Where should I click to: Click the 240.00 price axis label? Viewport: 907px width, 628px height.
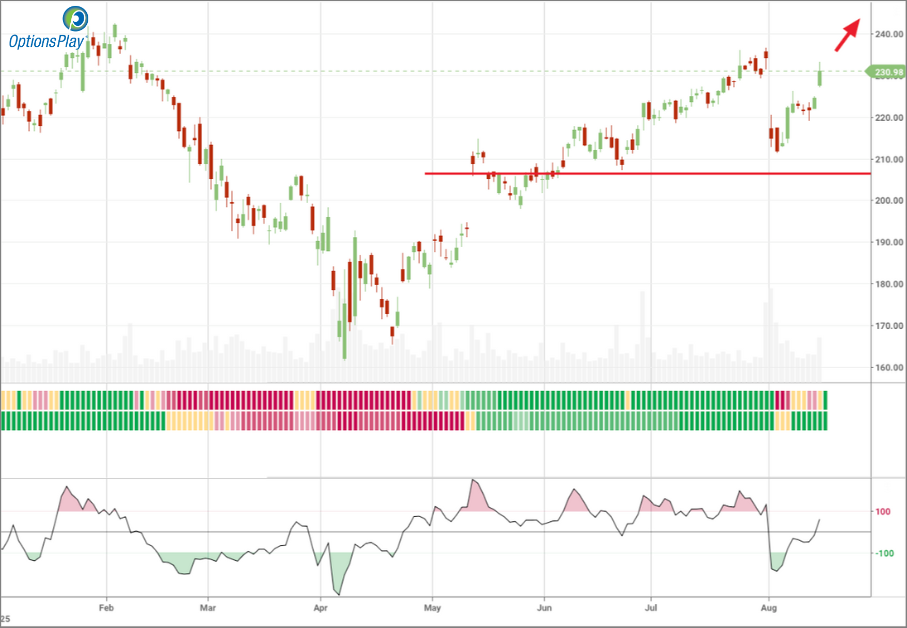[x=889, y=34]
